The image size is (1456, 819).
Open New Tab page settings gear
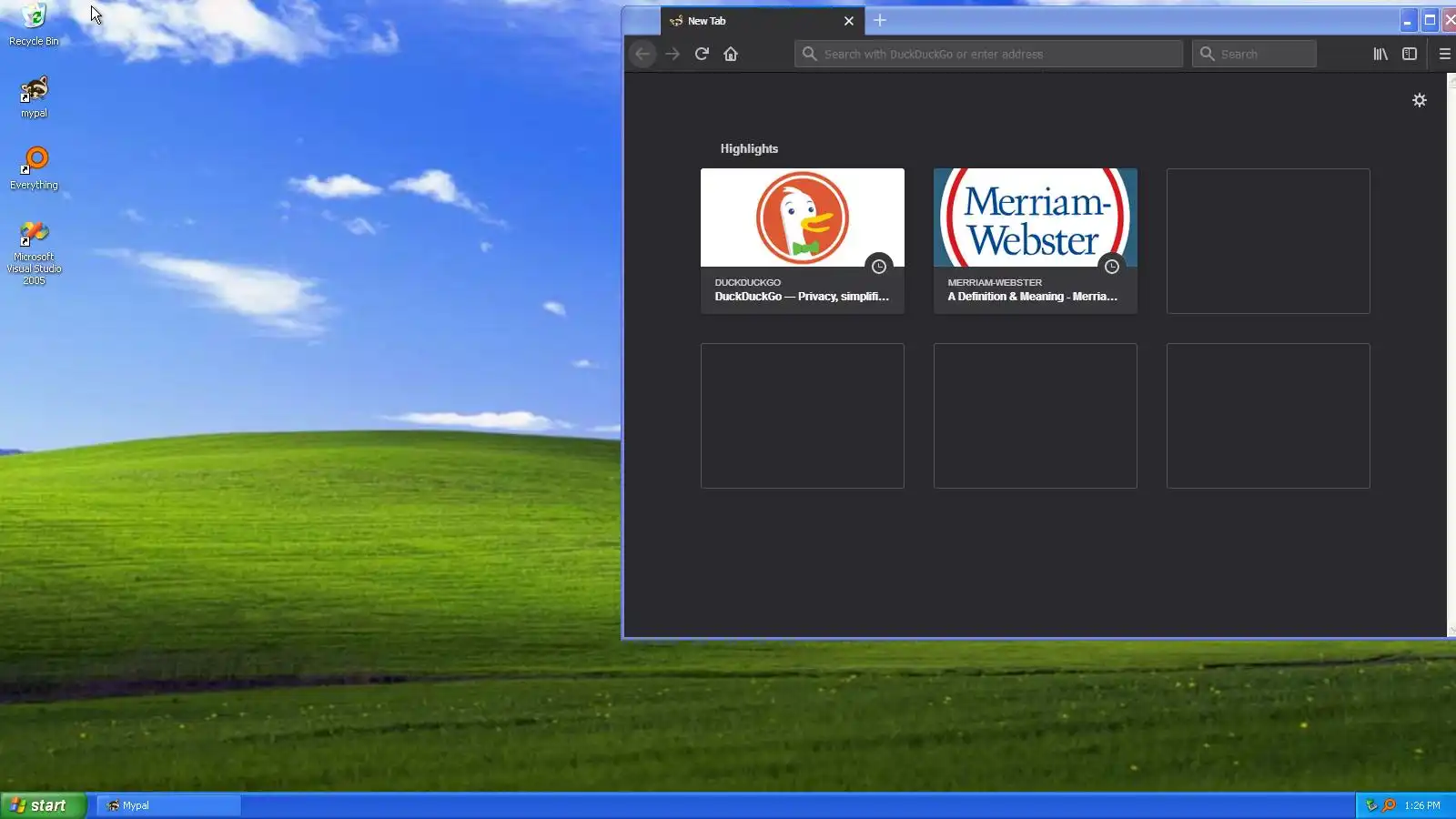pyautogui.click(x=1420, y=100)
